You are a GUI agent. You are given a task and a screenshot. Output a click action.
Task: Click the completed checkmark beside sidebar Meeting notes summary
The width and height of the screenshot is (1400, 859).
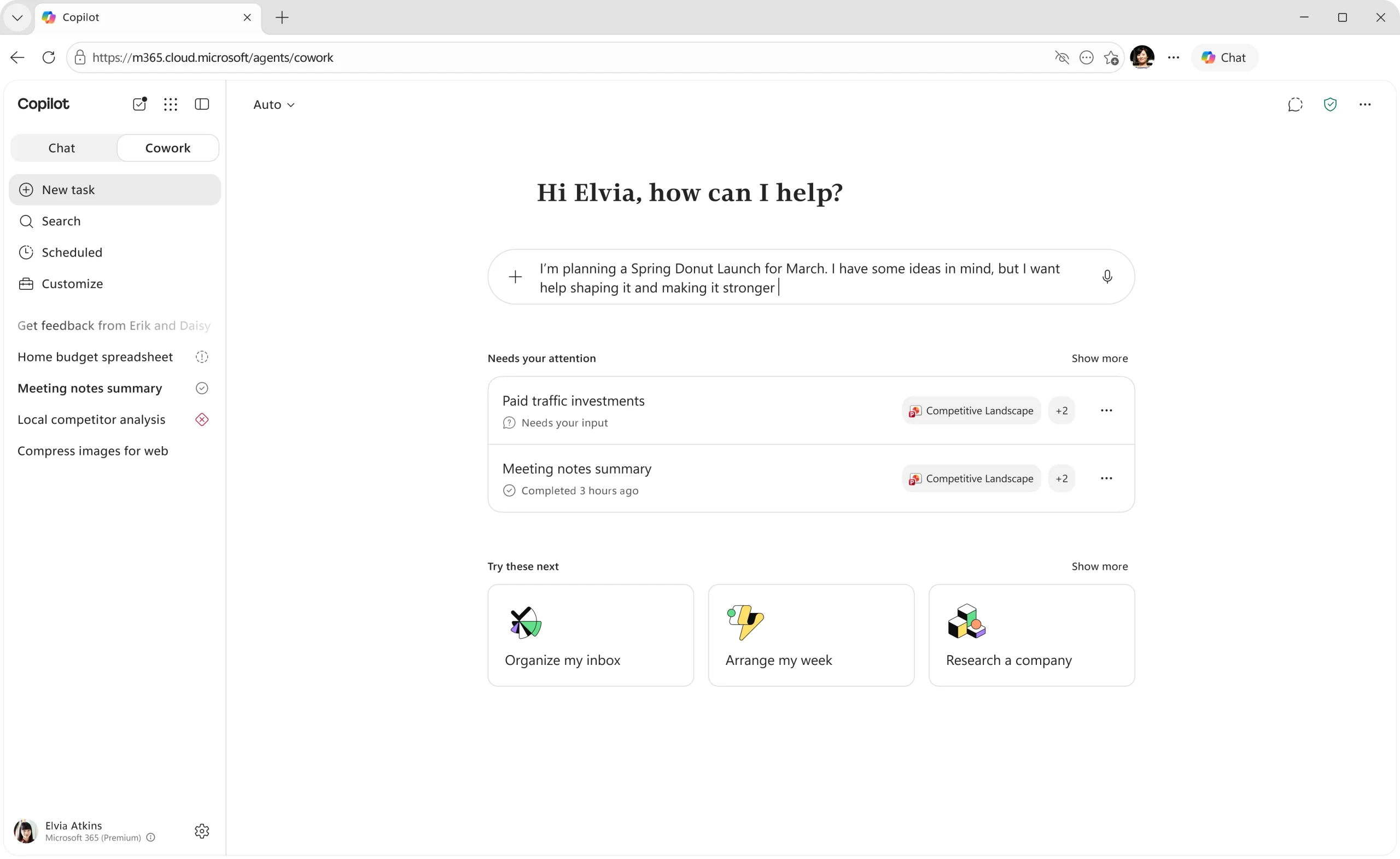202,389
